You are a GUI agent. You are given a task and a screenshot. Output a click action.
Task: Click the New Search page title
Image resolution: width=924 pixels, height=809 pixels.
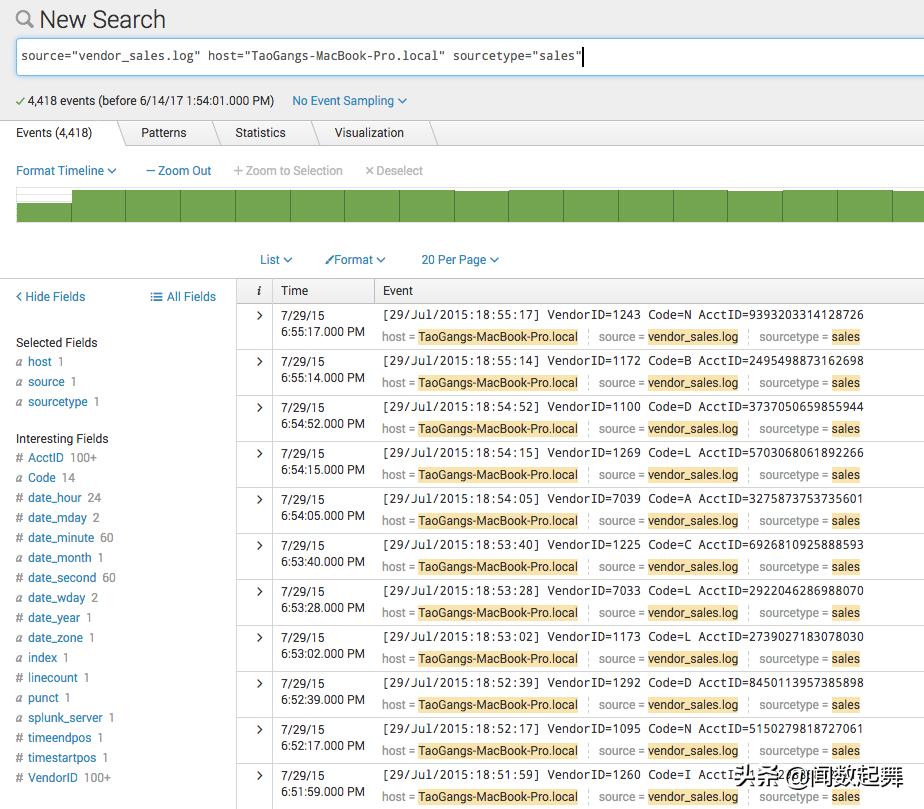point(102,20)
